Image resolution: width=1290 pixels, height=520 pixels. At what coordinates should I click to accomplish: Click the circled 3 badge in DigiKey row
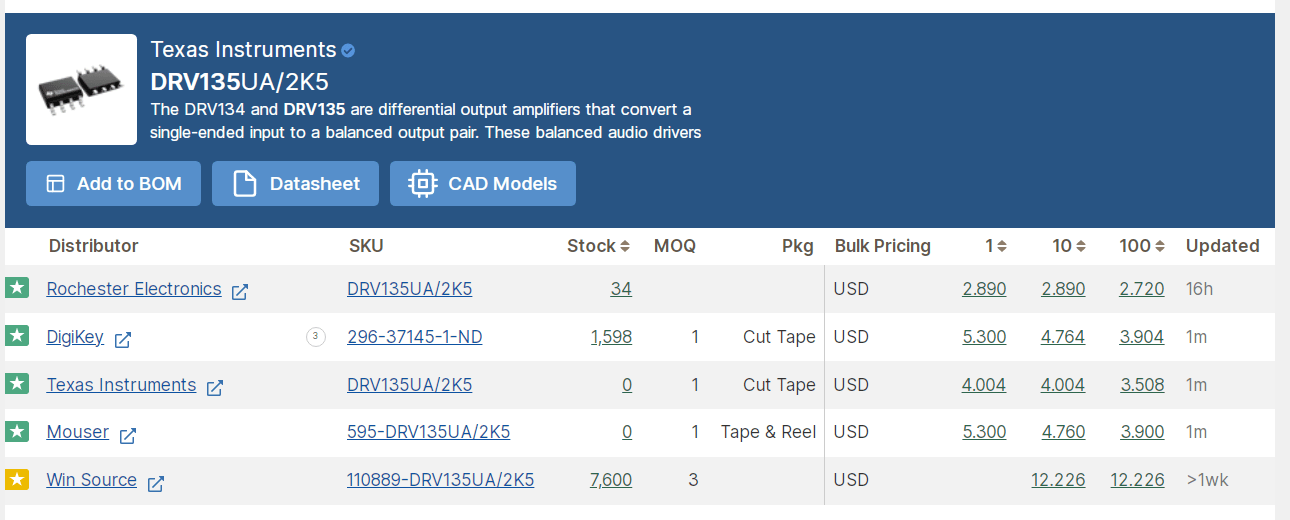tap(316, 337)
